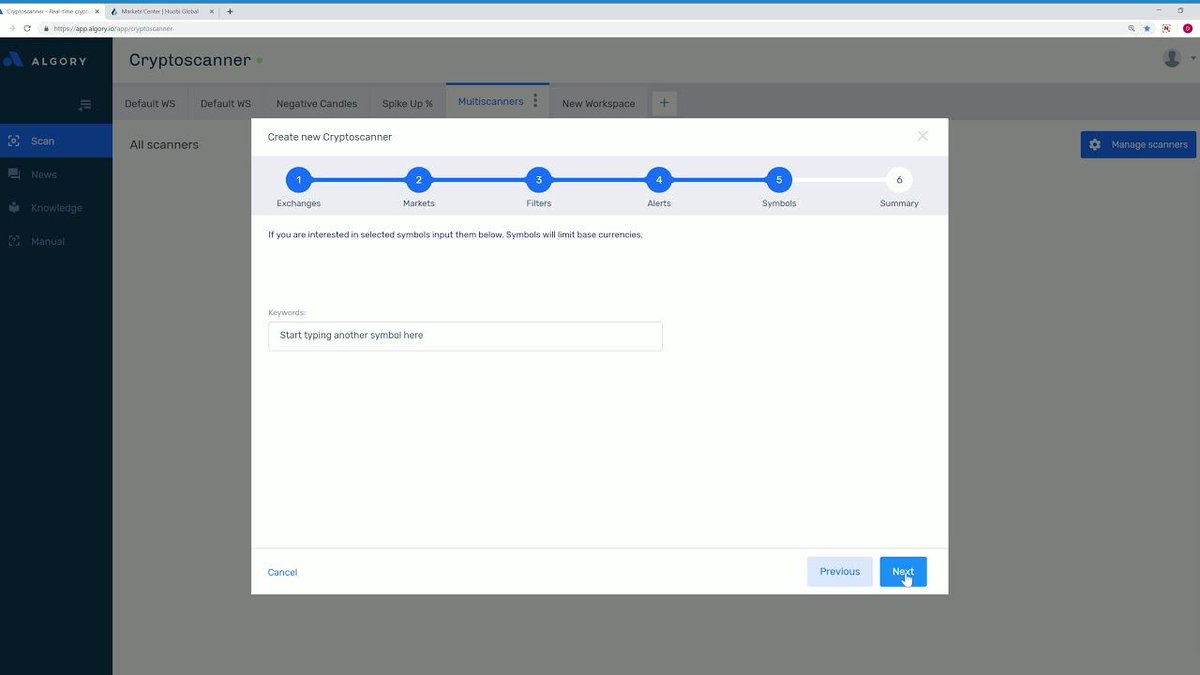Cancel the Cryptoscanner creation
Image resolution: width=1200 pixels, height=675 pixels.
[x=281, y=571]
